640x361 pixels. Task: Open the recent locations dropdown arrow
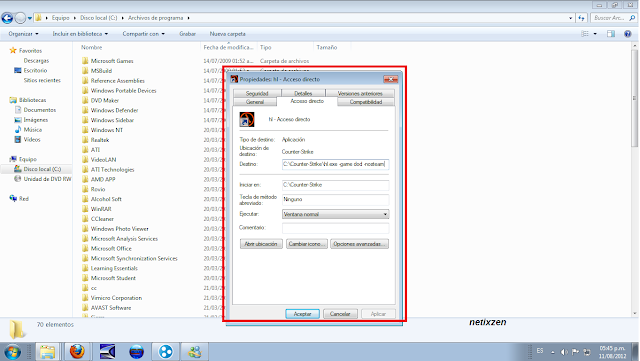click(x=30, y=18)
